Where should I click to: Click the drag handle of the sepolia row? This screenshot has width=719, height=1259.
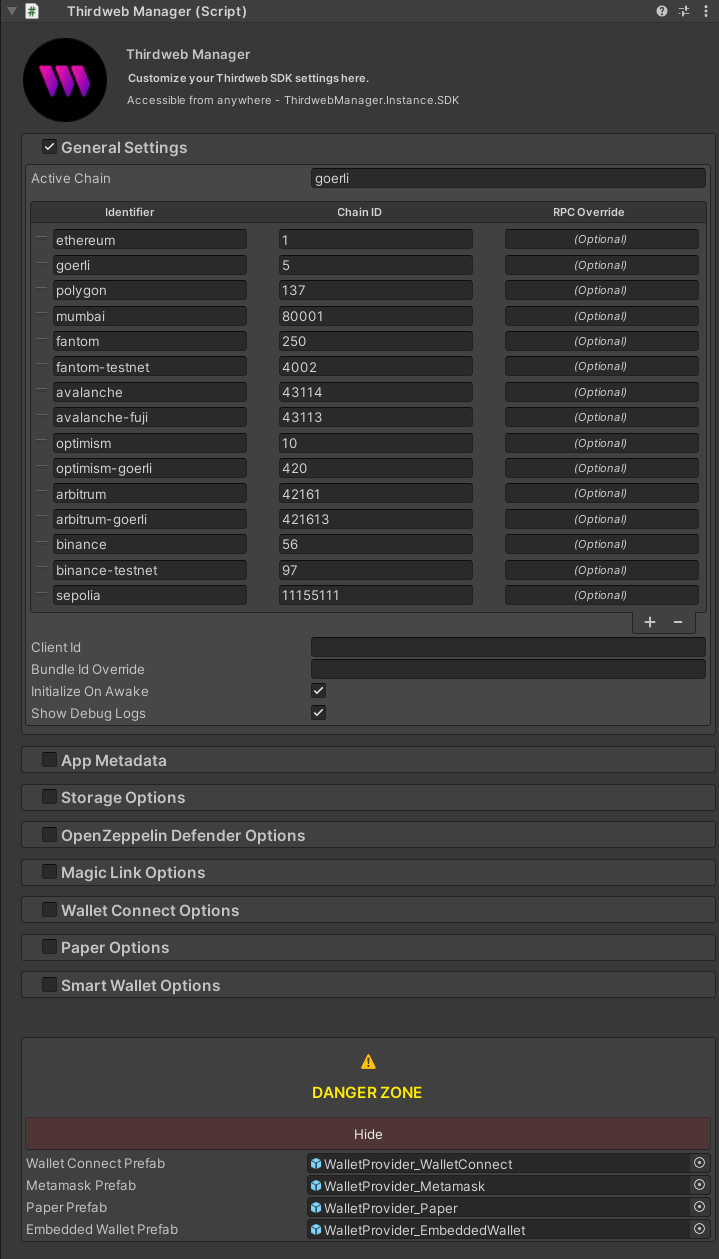coord(41,595)
